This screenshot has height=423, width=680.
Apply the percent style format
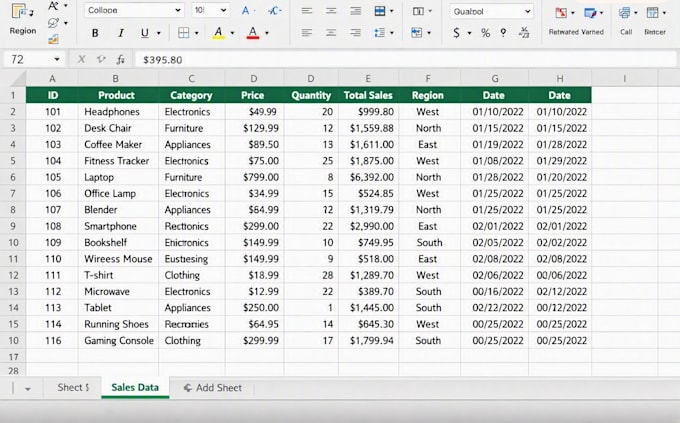click(x=485, y=33)
